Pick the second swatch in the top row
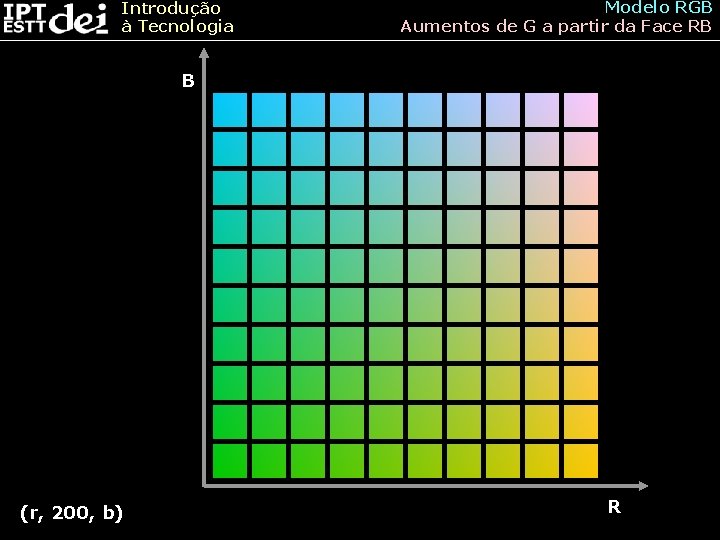Image resolution: width=720 pixels, height=540 pixels. (x=269, y=110)
